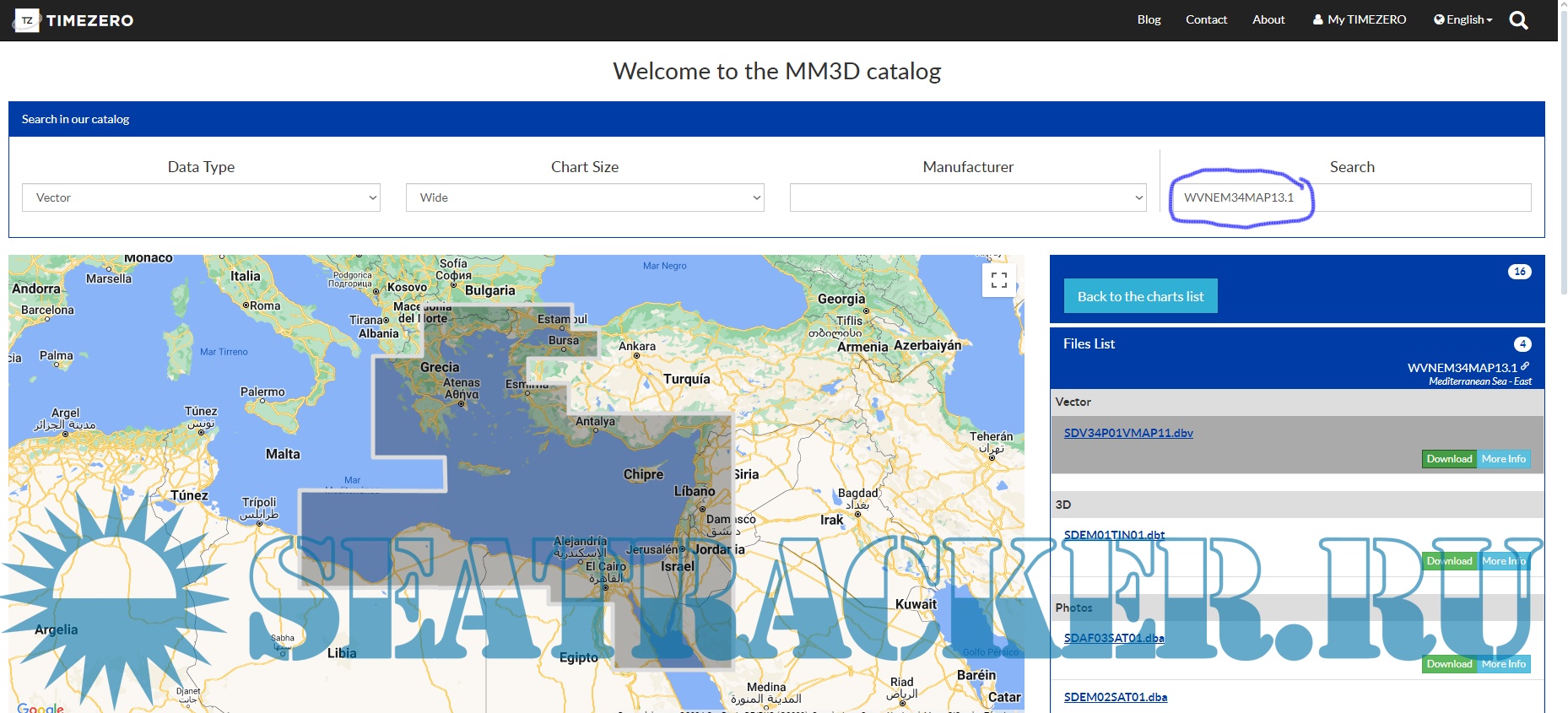Toggle fullscreen view on the map
The width and height of the screenshot is (1568, 713).
(999, 280)
